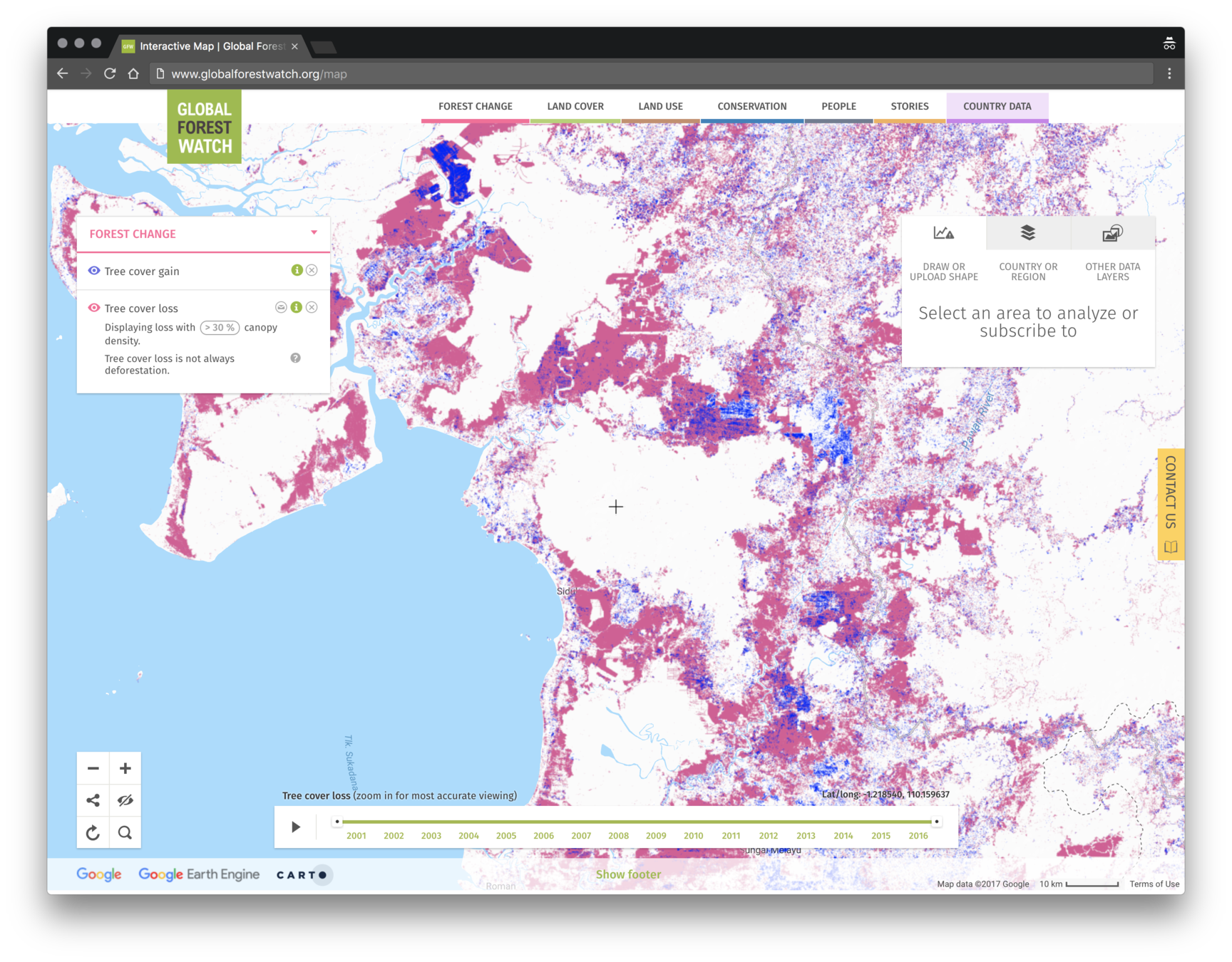Collapse the Forest Change legend panel
The height and width of the screenshot is (962, 1232).
click(x=314, y=233)
